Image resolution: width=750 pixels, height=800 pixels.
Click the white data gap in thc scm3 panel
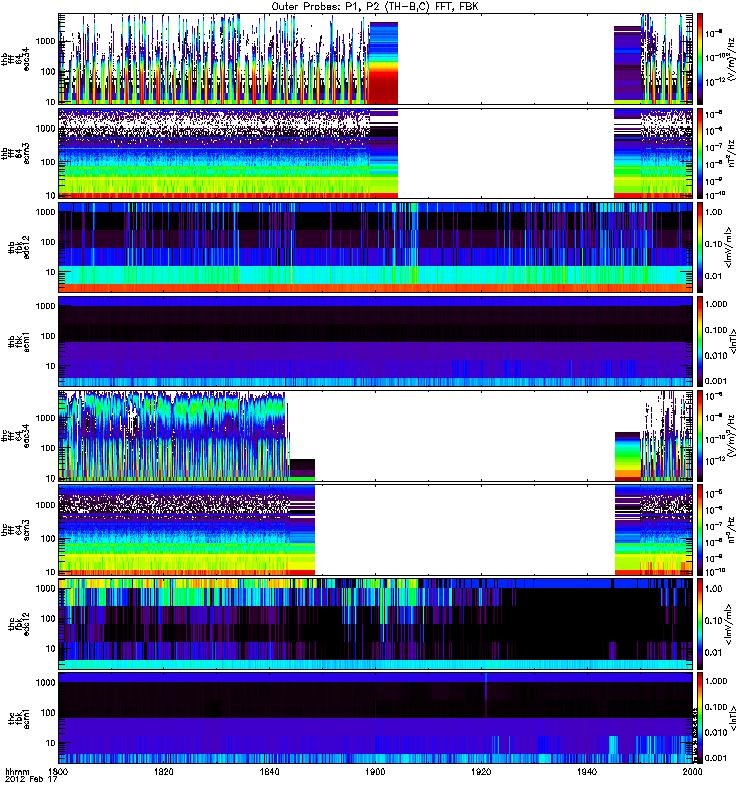pos(465,529)
